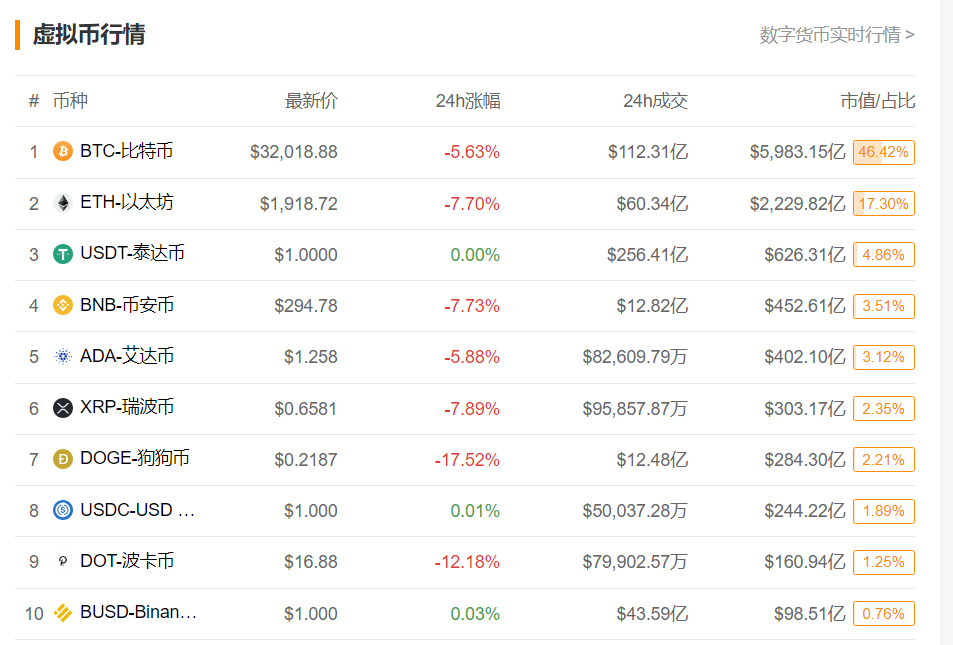Image resolution: width=953 pixels, height=645 pixels.
Task: Sort by 24h涨幅 column header
Action: (x=468, y=101)
